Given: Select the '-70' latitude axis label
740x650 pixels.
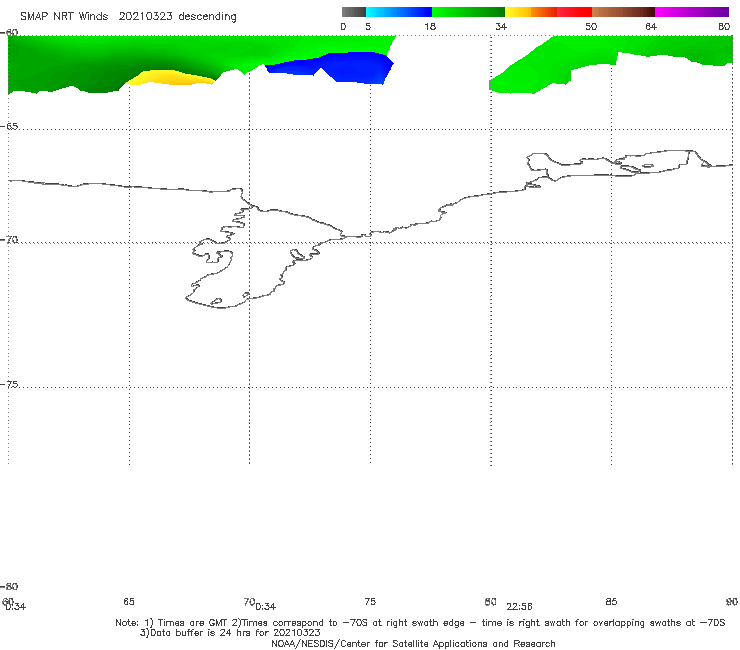Looking at the screenshot, I should [9, 240].
